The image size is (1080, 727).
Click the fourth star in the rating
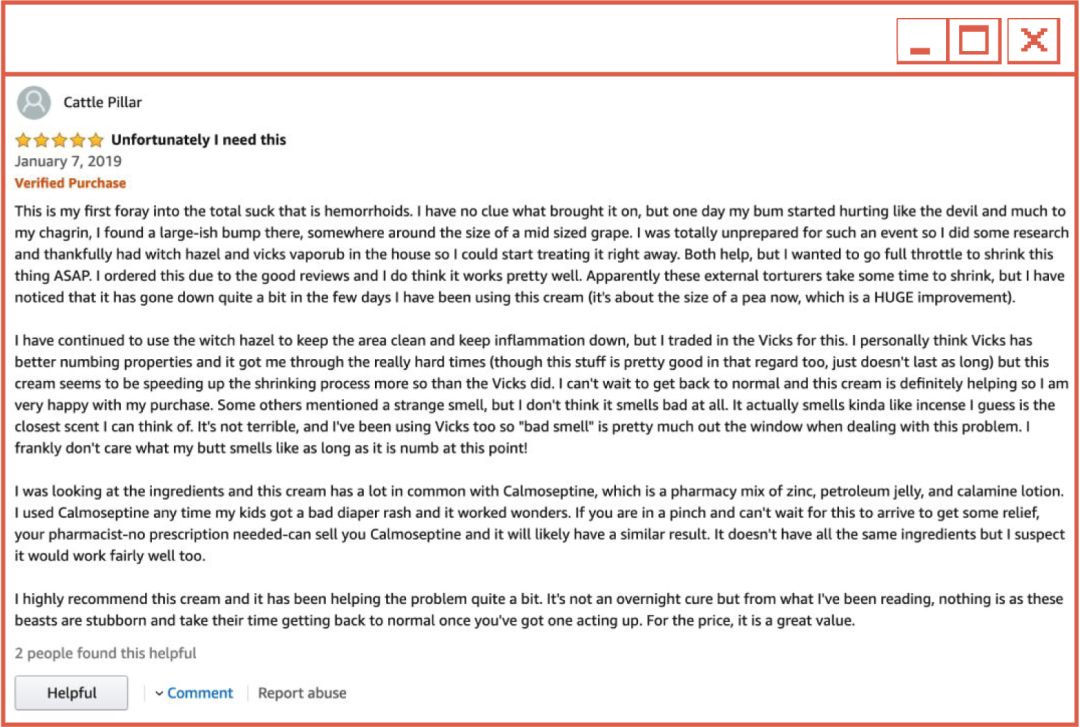click(x=77, y=140)
